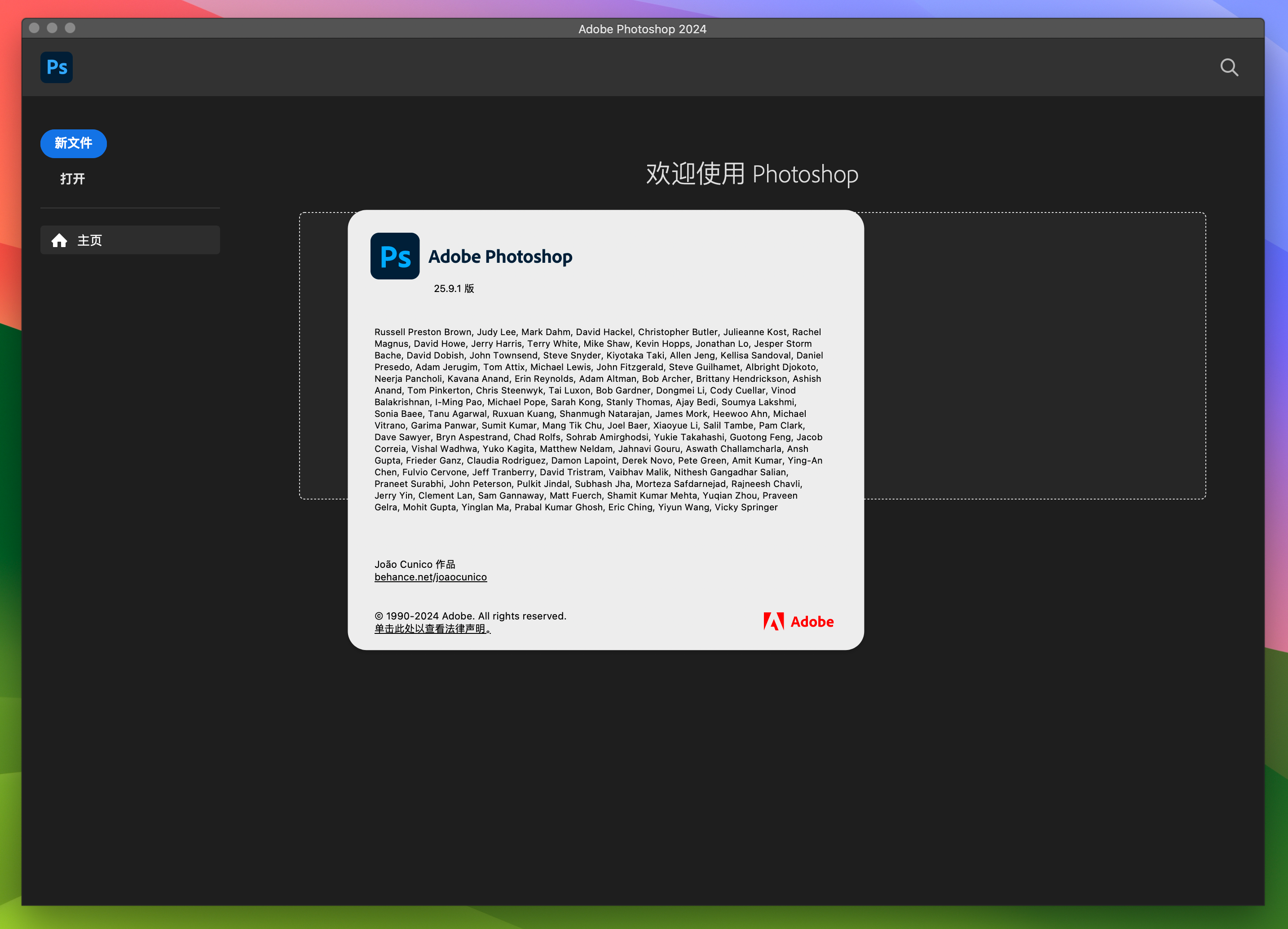Screen dimensions: 1288x929
Task: Close the window with the first title bar button
Action: pyautogui.click(x=34, y=28)
